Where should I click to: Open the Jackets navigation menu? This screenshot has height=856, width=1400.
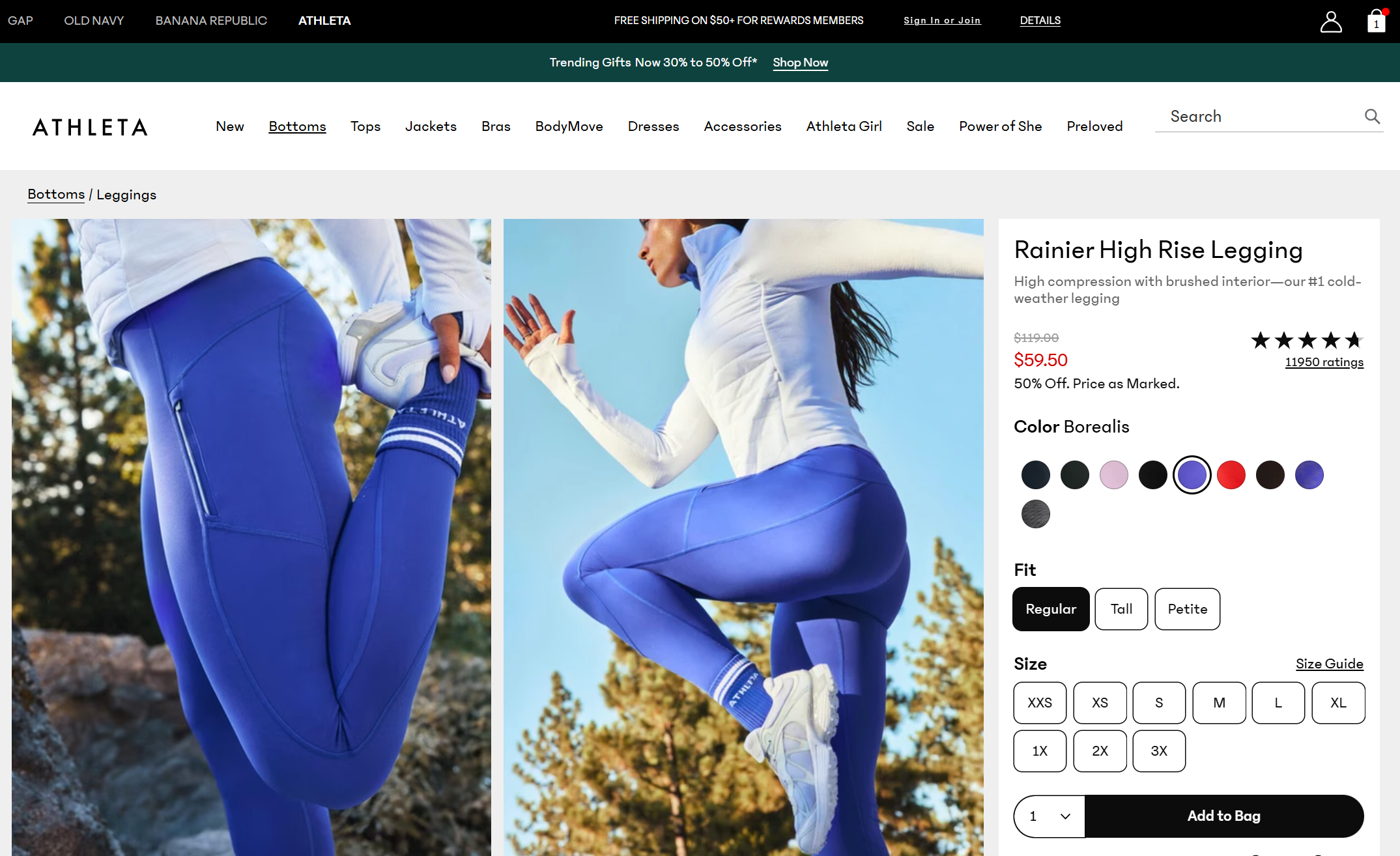point(431,126)
